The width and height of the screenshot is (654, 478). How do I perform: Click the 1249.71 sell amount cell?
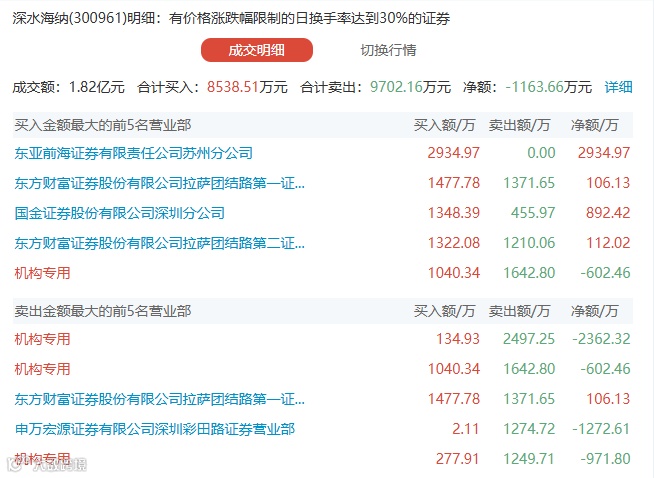529,459
